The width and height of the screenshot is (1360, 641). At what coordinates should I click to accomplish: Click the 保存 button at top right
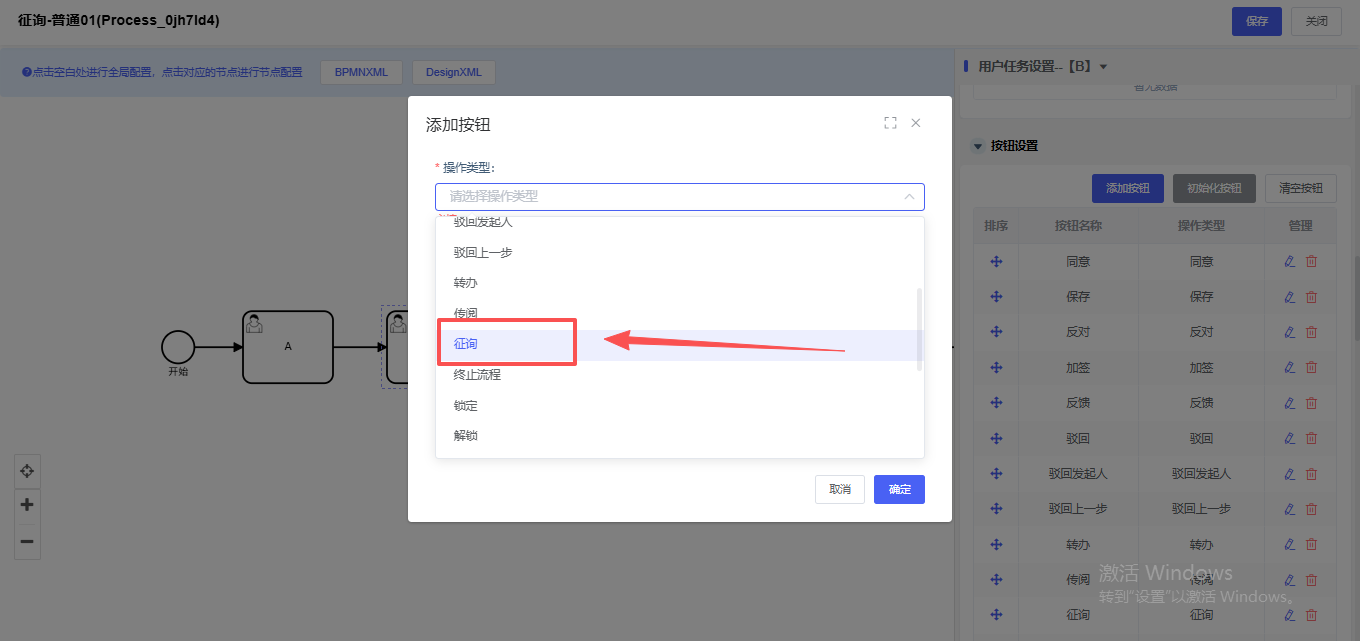[x=1256, y=21]
